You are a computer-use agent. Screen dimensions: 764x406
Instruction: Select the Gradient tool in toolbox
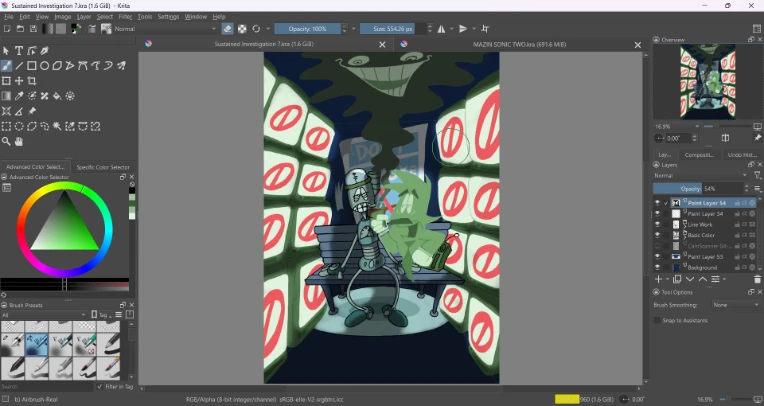point(6,96)
